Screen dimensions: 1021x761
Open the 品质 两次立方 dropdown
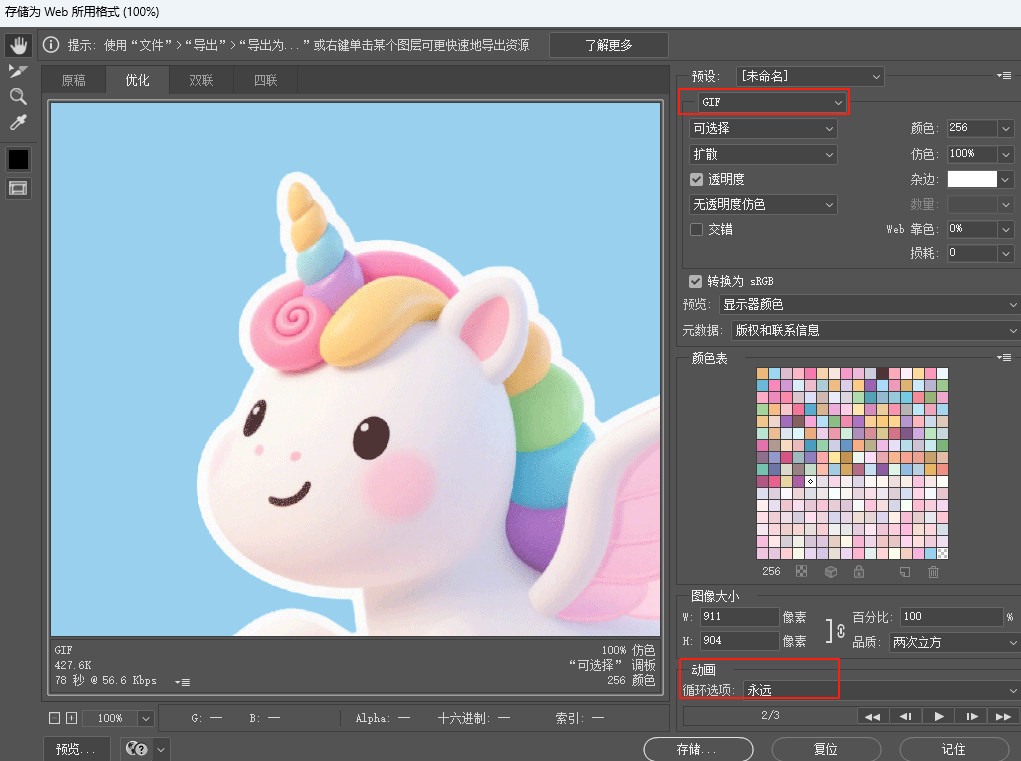click(954, 643)
